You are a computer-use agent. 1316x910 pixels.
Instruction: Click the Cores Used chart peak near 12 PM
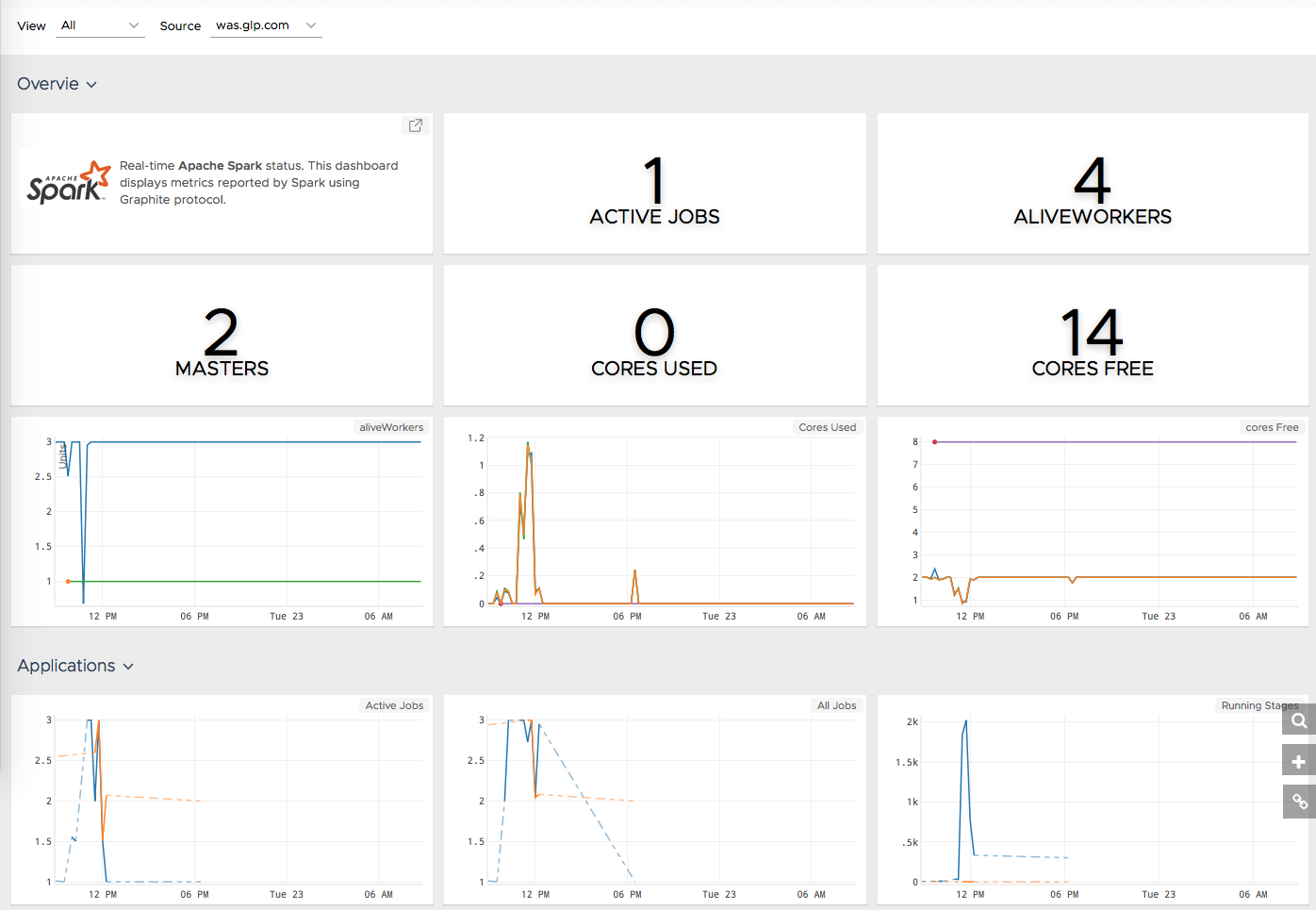click(x=528, y=443)
